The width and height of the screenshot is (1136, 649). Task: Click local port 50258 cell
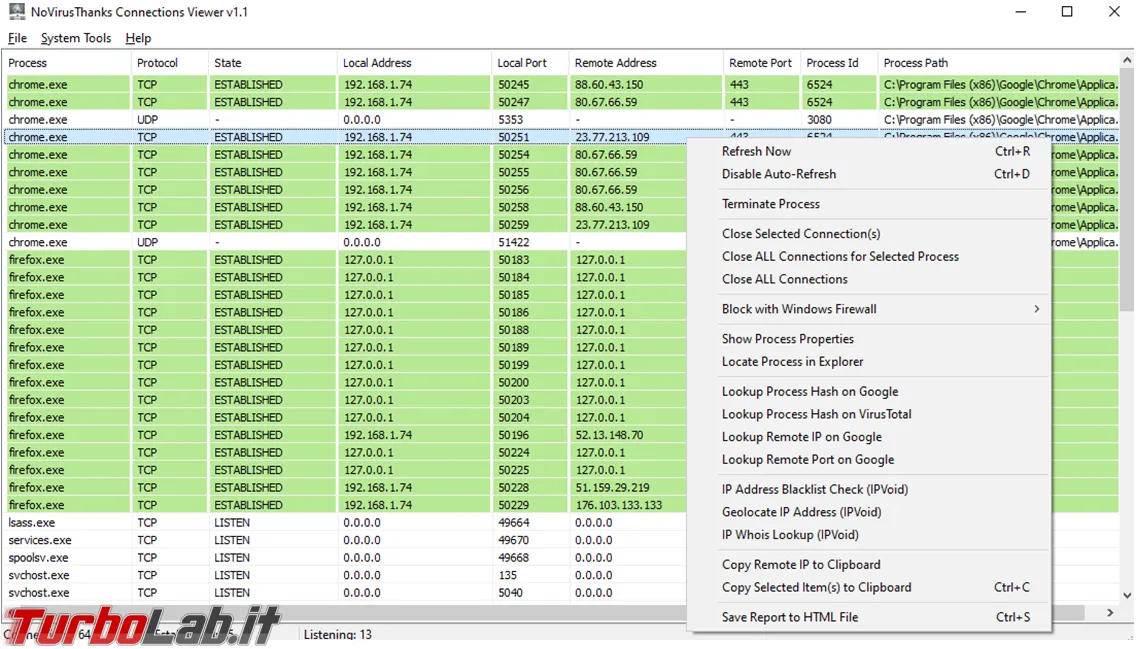click(514, 207)
